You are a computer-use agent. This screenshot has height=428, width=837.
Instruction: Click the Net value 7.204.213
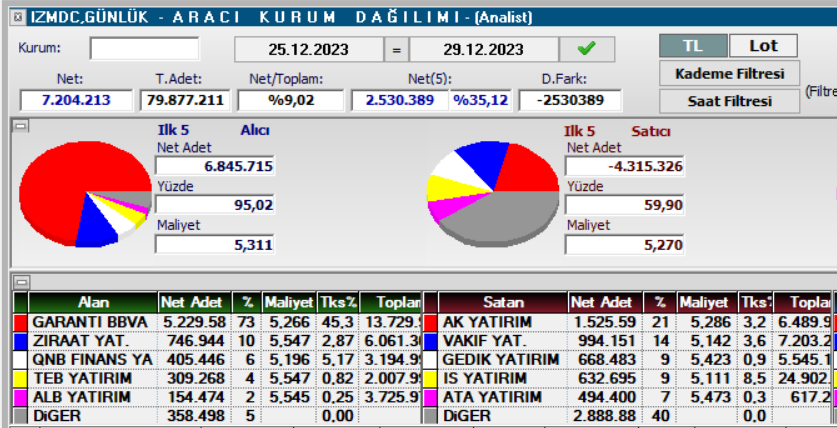click(x=76, y=100)
